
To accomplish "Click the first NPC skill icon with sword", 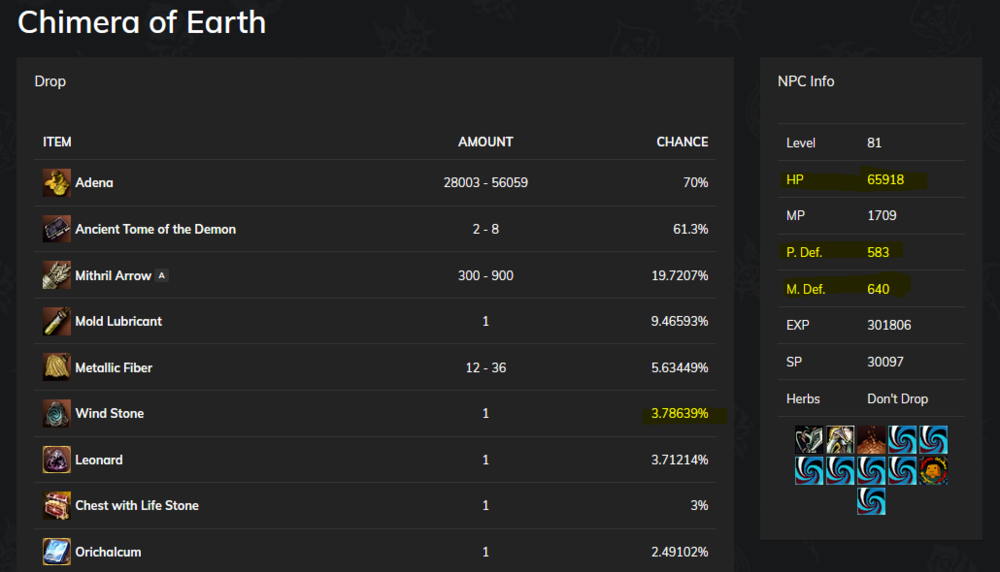I will [809, 440].
